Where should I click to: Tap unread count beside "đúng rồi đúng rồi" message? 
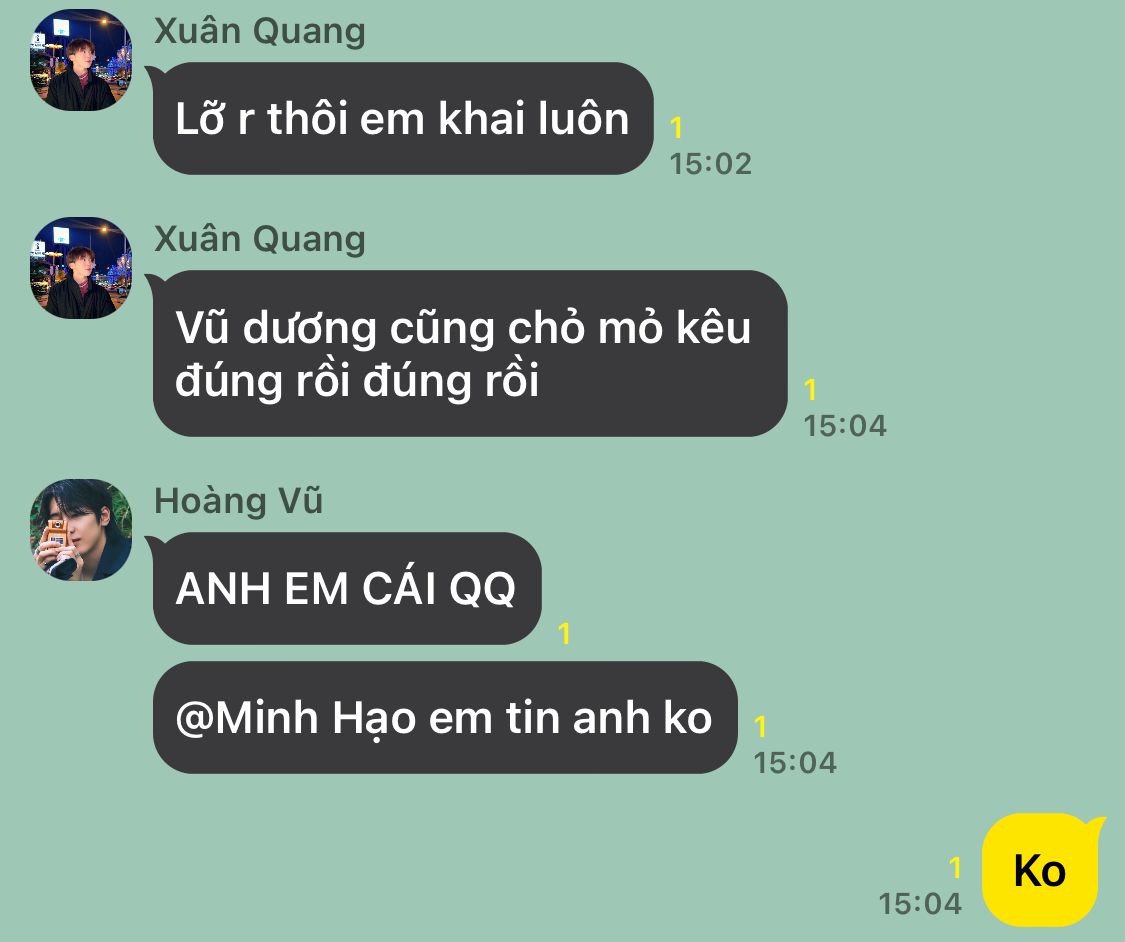coord(810,390)
